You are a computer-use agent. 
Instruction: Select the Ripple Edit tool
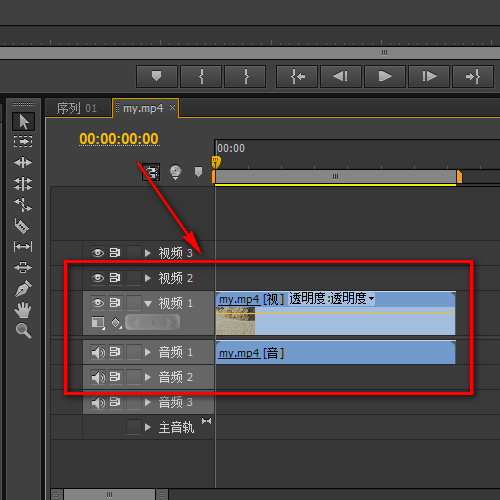point(23,163)
